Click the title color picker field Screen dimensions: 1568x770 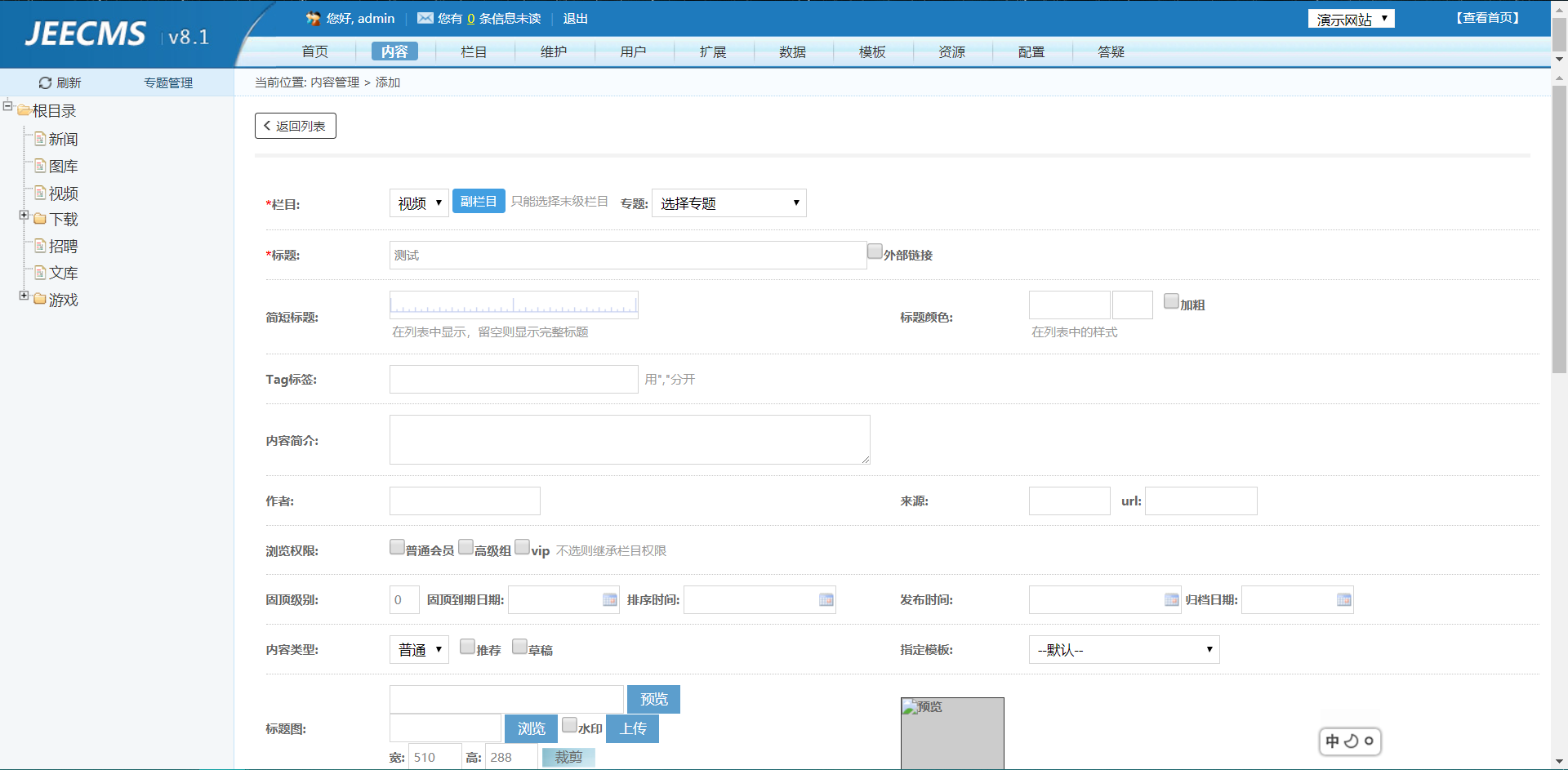1069,305
